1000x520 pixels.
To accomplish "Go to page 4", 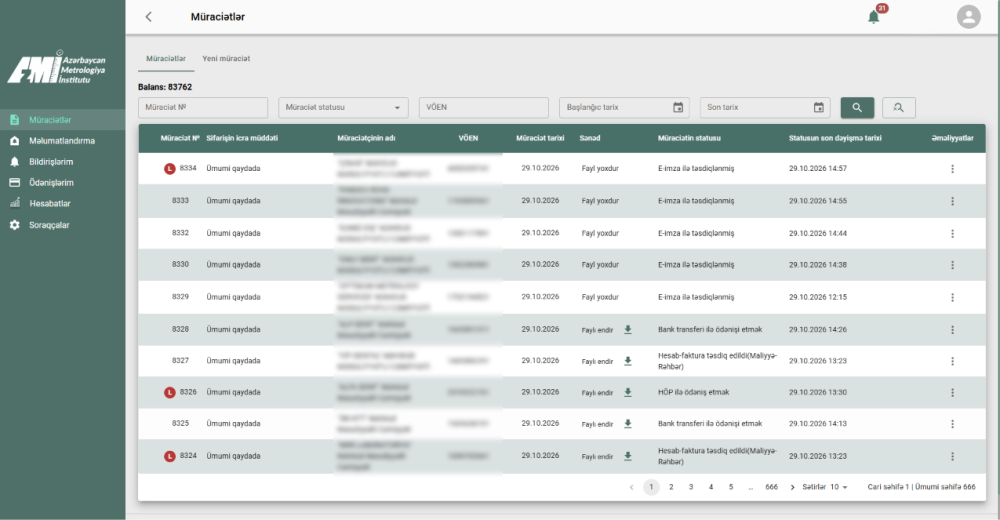I will (x=710, y=487).
